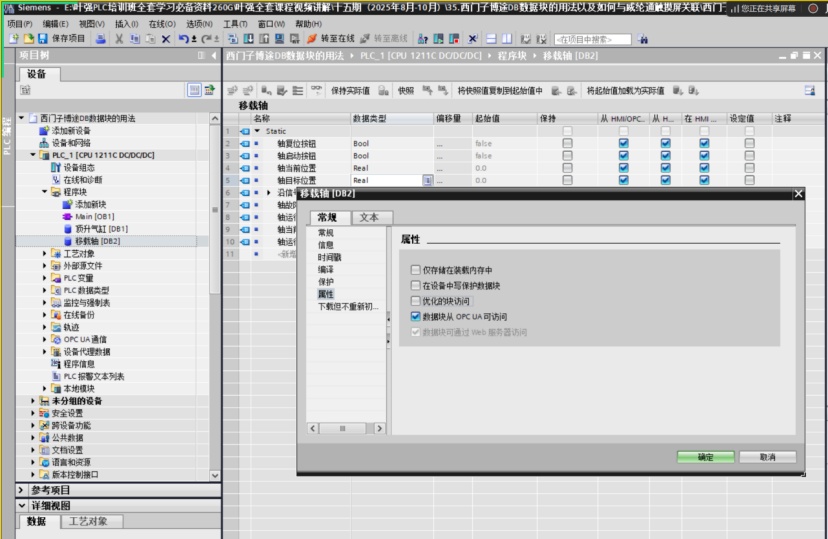Toggle 在 HMI checkbox for 轴目标位置 row
The height and width of the screenshot is (539, 828).
[x=704, y=180]
